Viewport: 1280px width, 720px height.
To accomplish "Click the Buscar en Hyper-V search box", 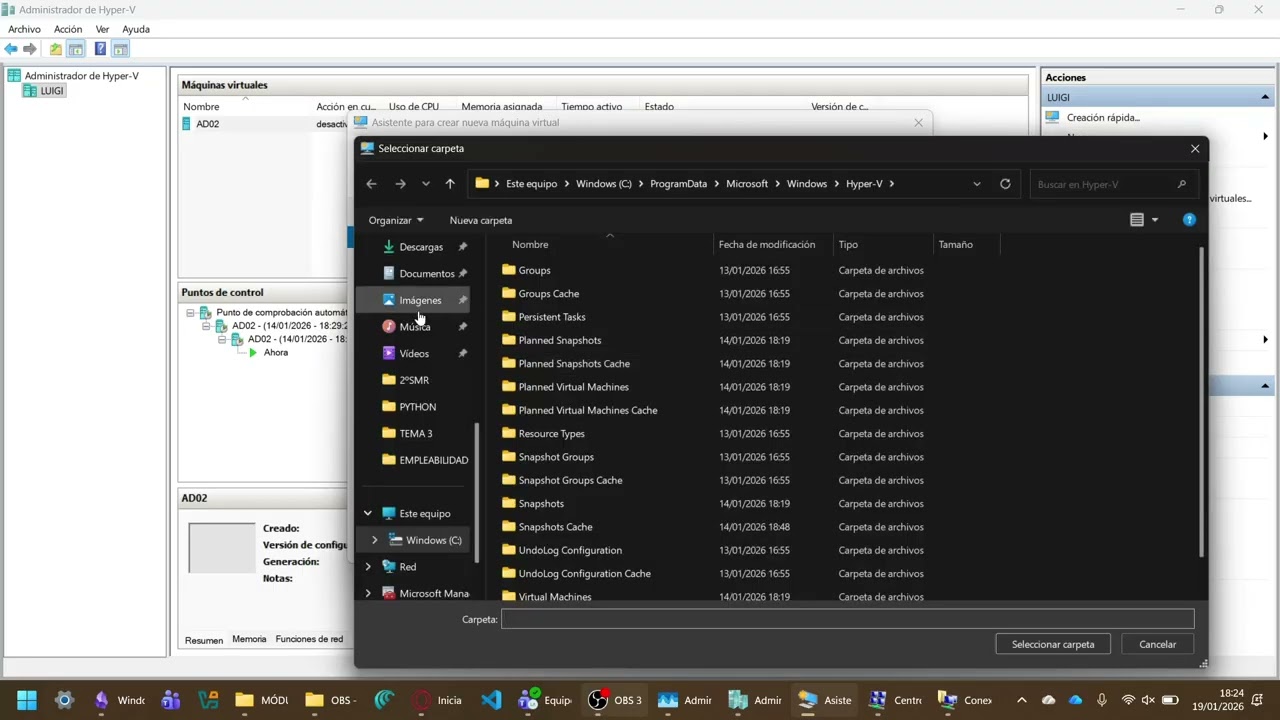I will [1113, 184].
